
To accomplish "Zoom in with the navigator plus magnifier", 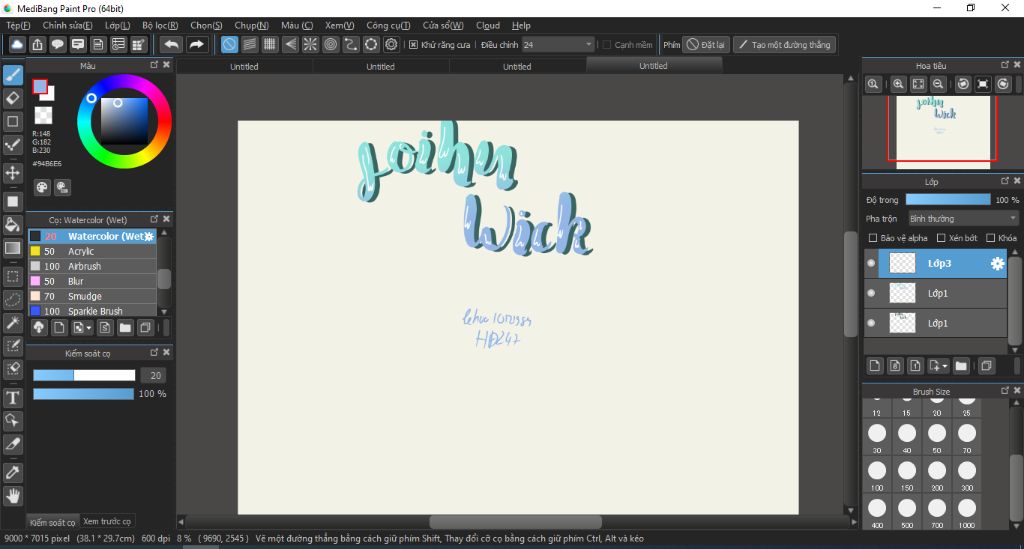I will pyautogui.click(x=899, y=84).
